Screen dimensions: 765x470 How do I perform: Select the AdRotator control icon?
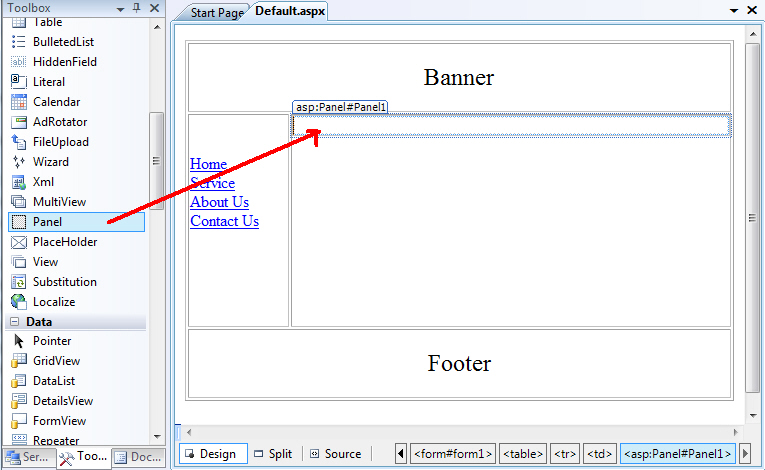point(19,122)
